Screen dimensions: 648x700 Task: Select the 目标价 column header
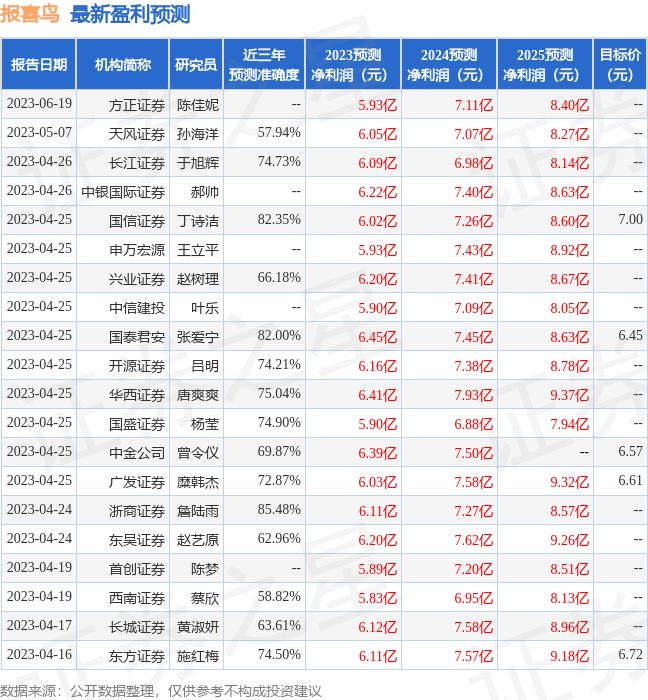tap(620, 65)
